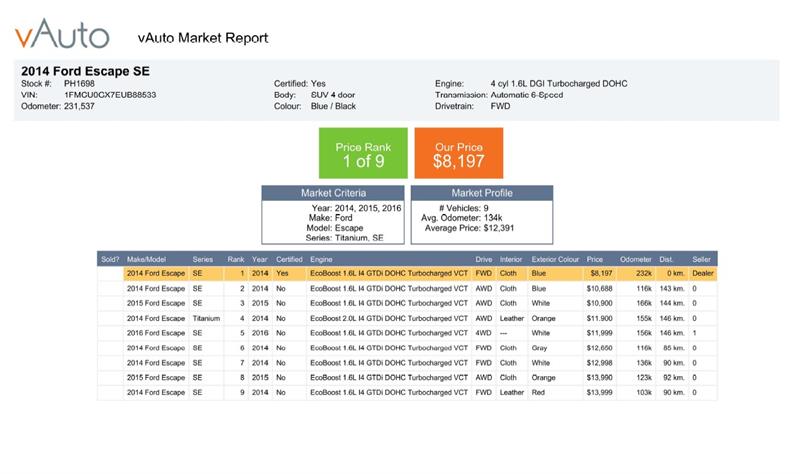Screen dimensions: 800x474
Task: Click the $10,688 price cell
Action: (x=599, y=288)
